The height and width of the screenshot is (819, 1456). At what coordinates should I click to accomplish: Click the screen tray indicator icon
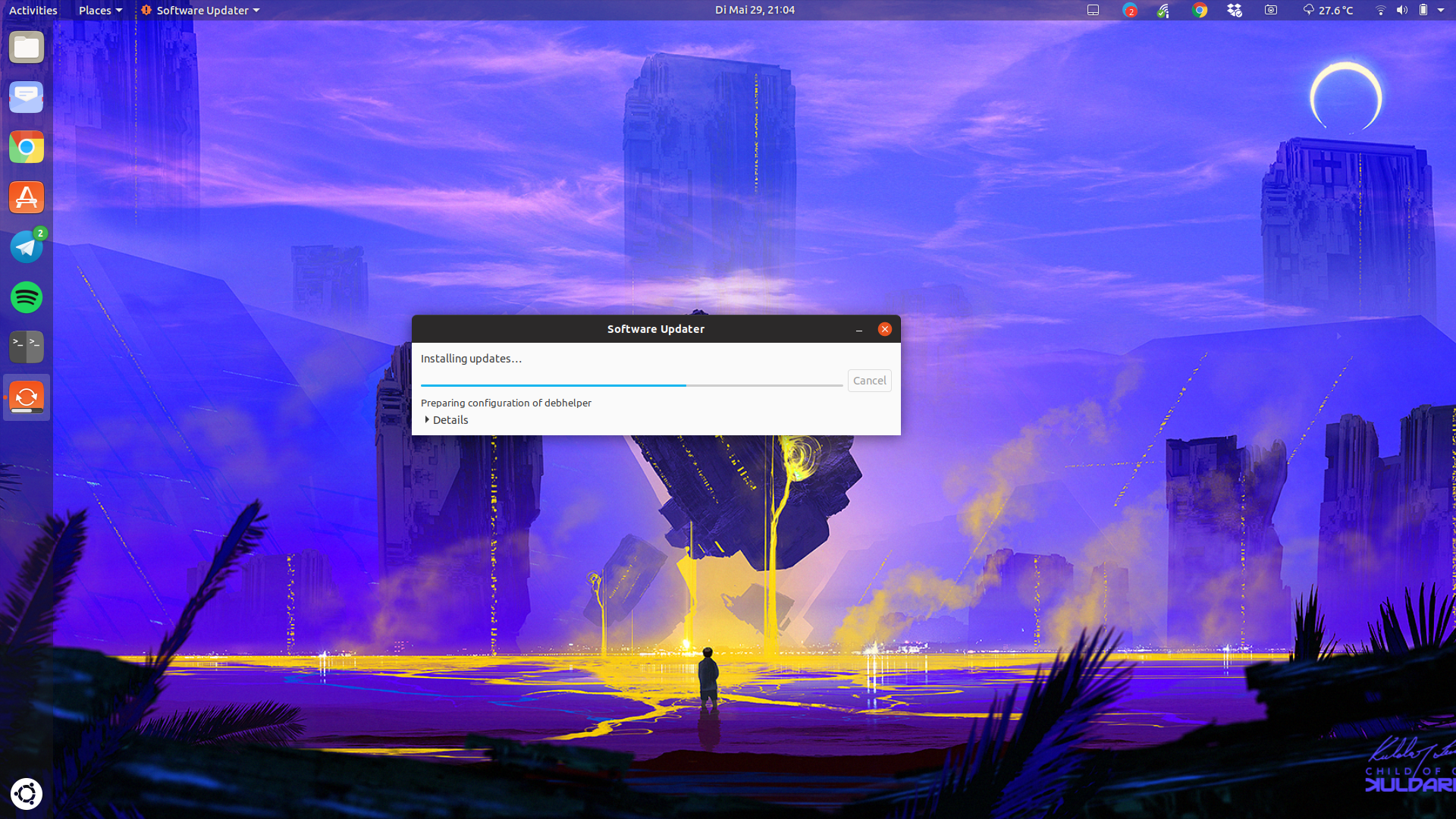[1093, 10]
